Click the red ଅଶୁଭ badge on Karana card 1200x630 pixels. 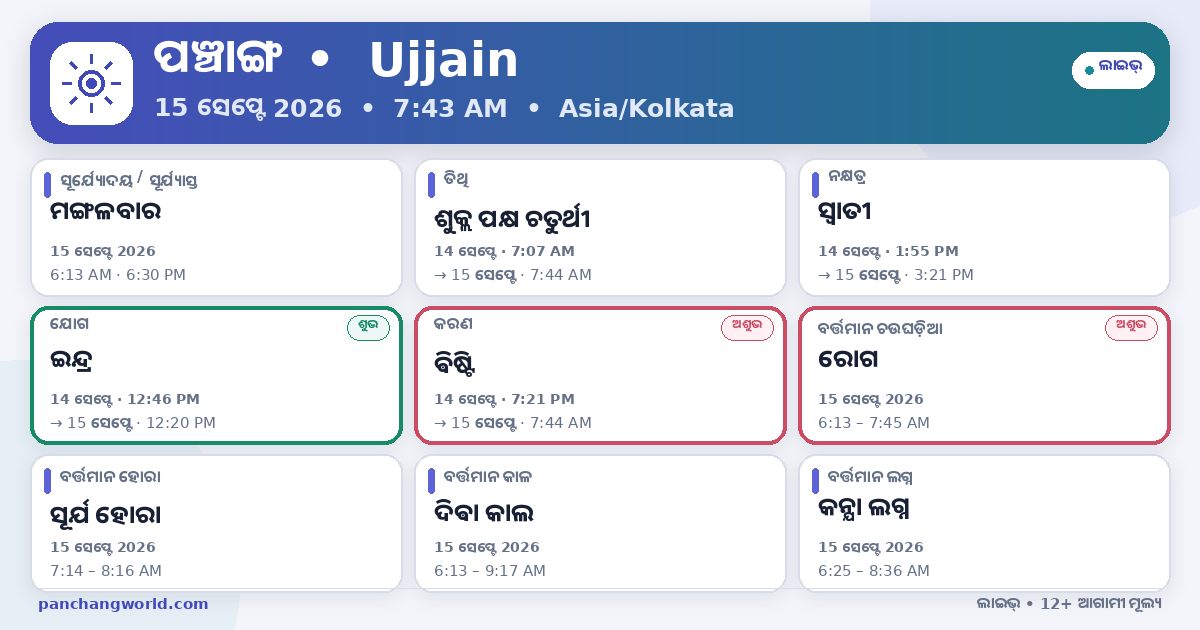[x=747, y=328]
